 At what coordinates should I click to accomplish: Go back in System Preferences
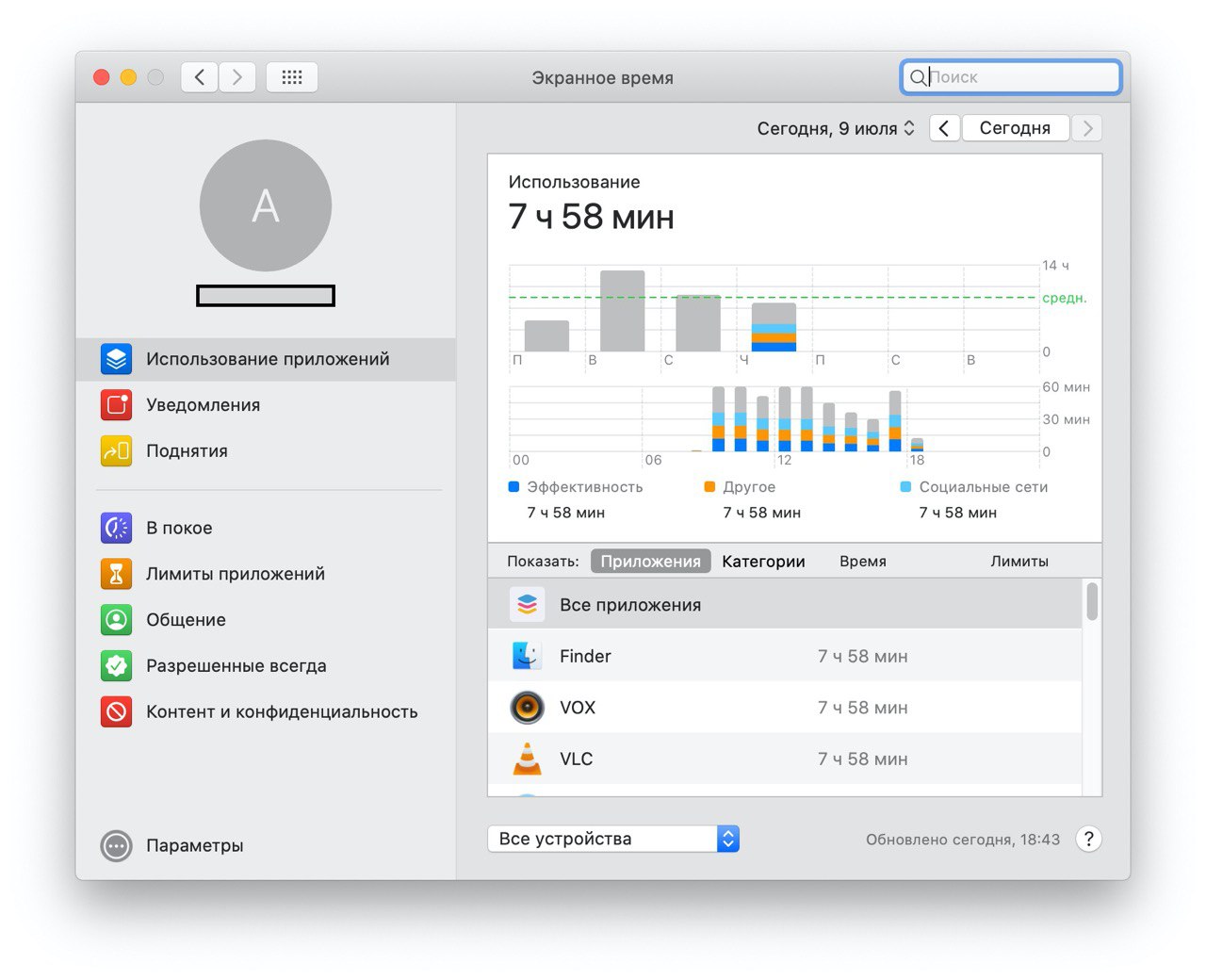(x=200, y=77)
